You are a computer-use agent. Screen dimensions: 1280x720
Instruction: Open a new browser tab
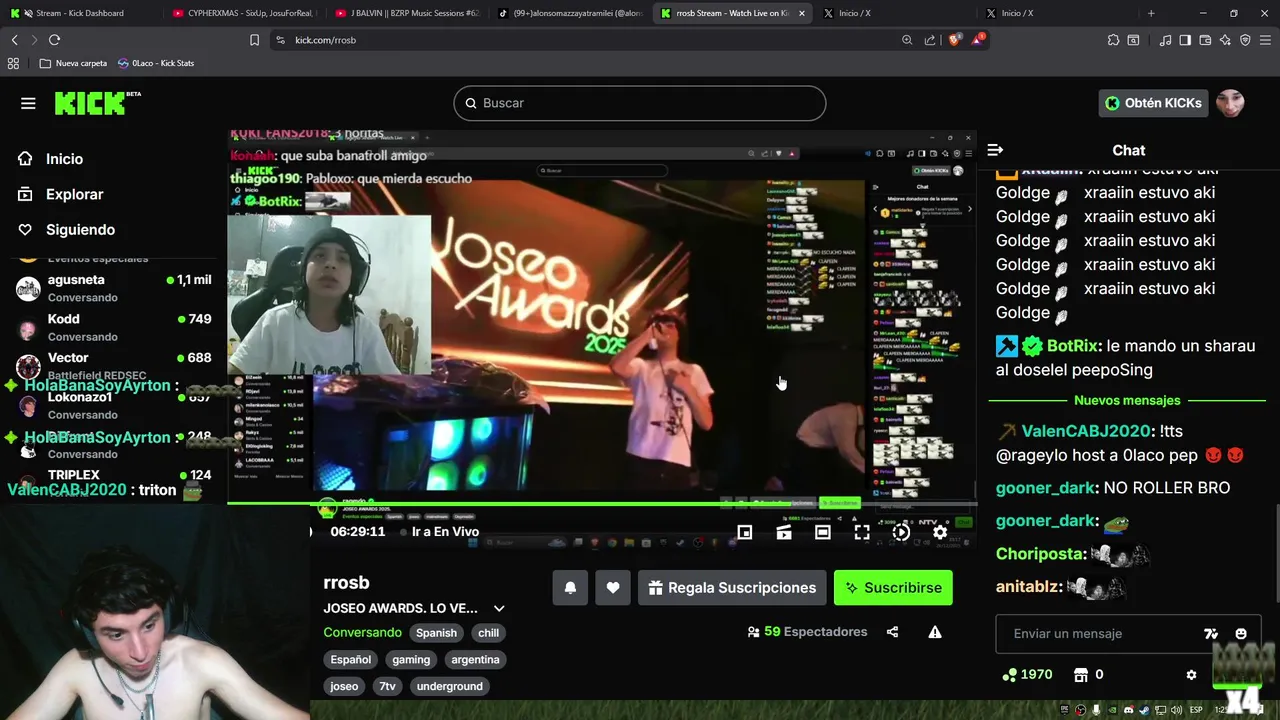[1151, 13]
